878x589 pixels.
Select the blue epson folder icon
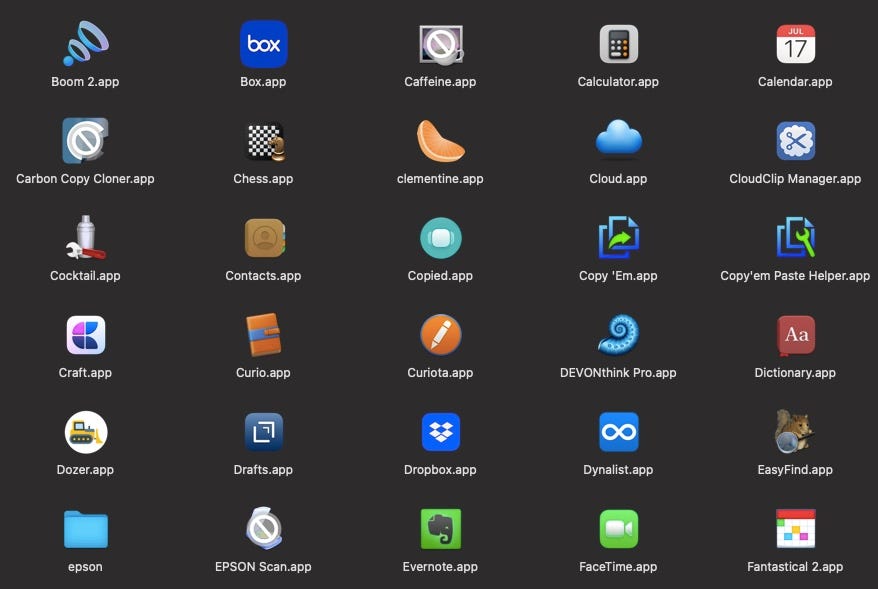click(x=85, y=529)
